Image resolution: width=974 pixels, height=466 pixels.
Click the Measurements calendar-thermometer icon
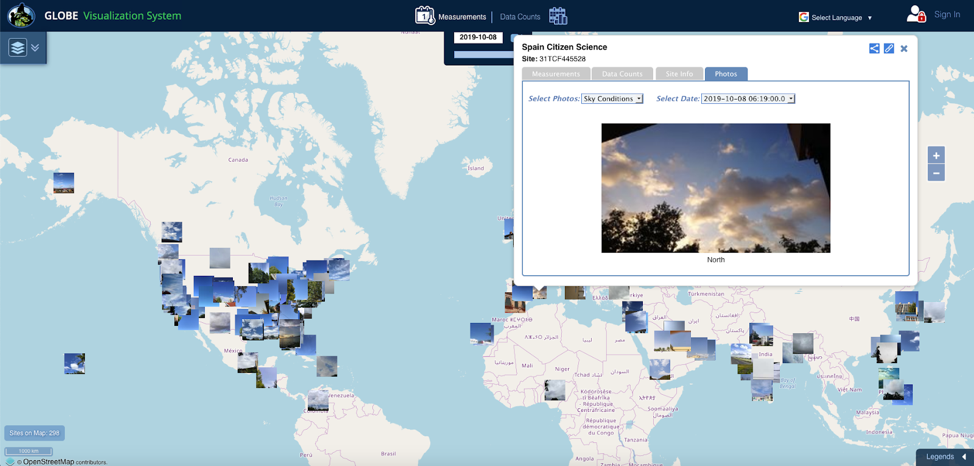coord(425,16)
